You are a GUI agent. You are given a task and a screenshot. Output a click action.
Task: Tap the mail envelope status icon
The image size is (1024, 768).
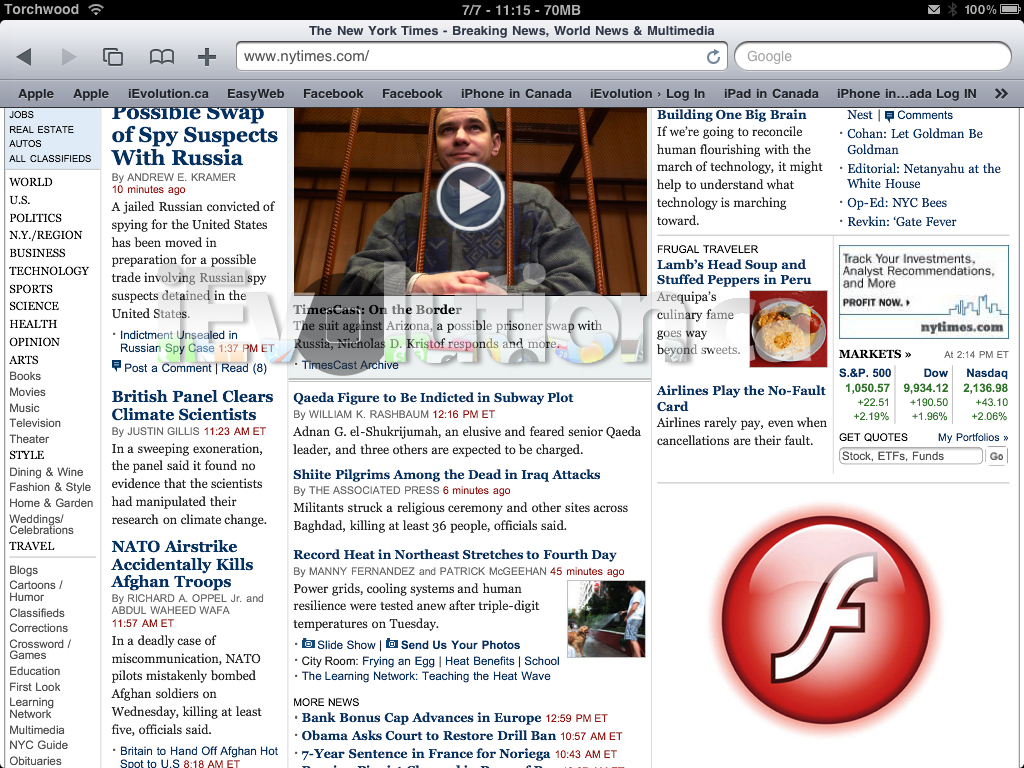[x=934, y=9]
